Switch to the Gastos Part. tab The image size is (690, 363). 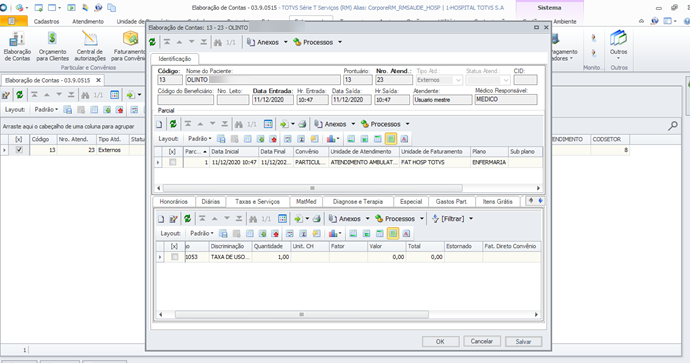tap(451, 202)
